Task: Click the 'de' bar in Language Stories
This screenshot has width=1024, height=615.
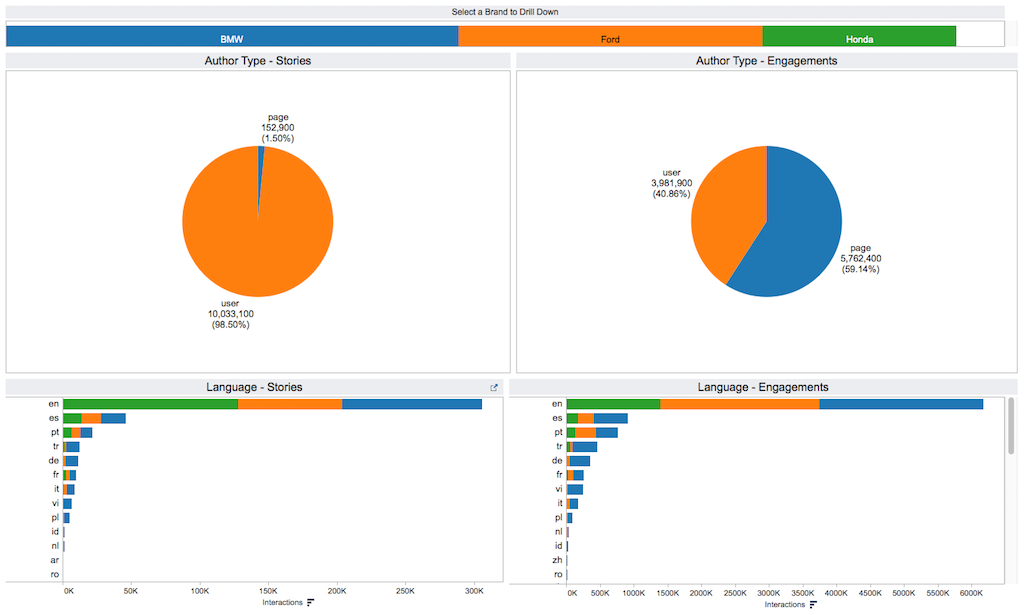Action: click(x=71, y=461)
